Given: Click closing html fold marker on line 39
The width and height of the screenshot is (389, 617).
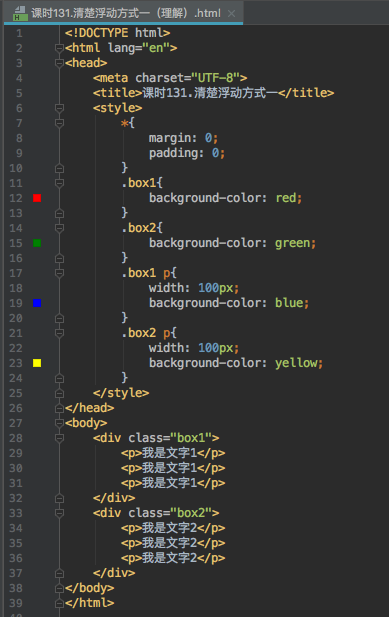Looking at the screenshot, I should [59, 603].
